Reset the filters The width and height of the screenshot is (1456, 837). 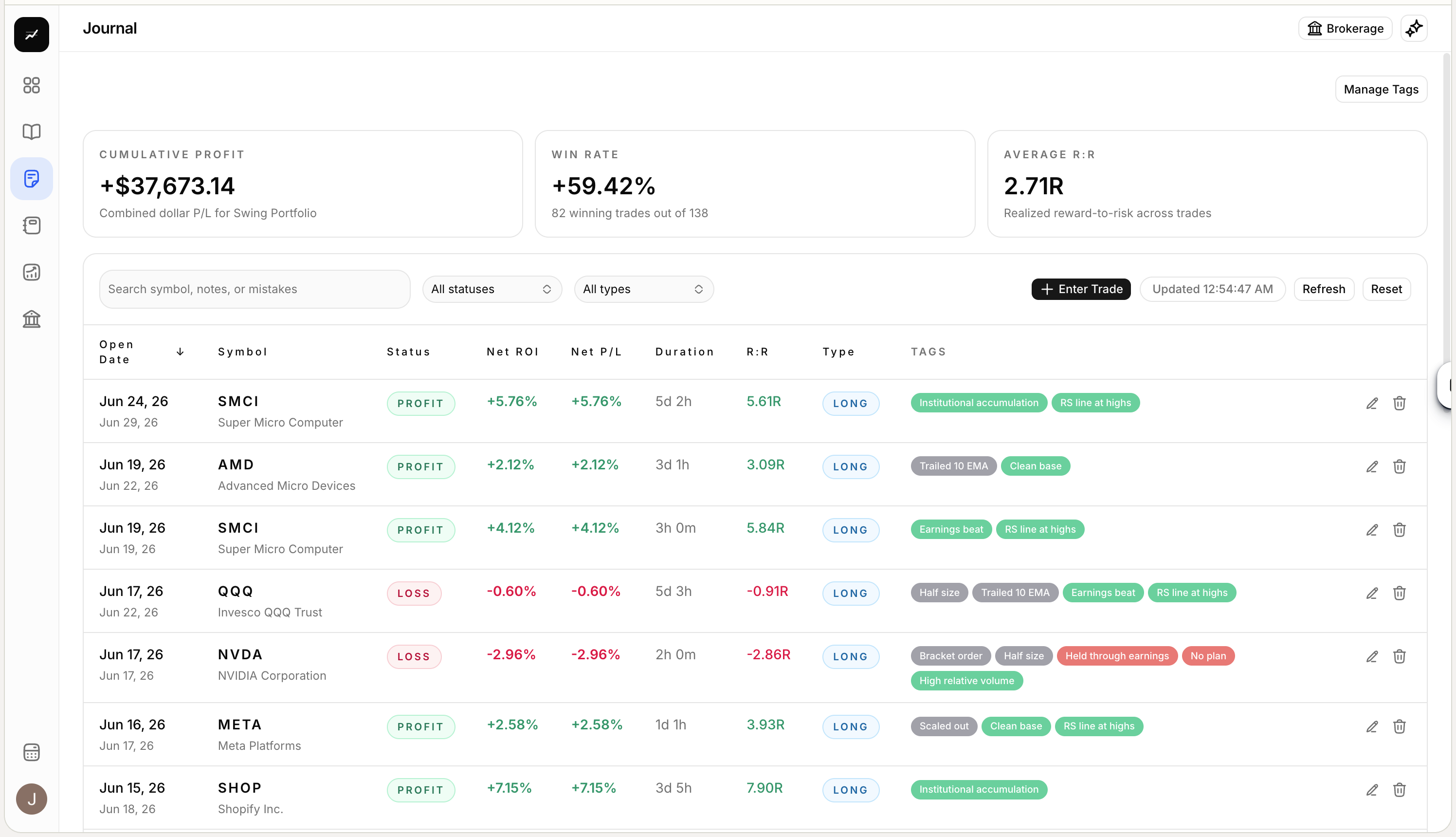1386,289
